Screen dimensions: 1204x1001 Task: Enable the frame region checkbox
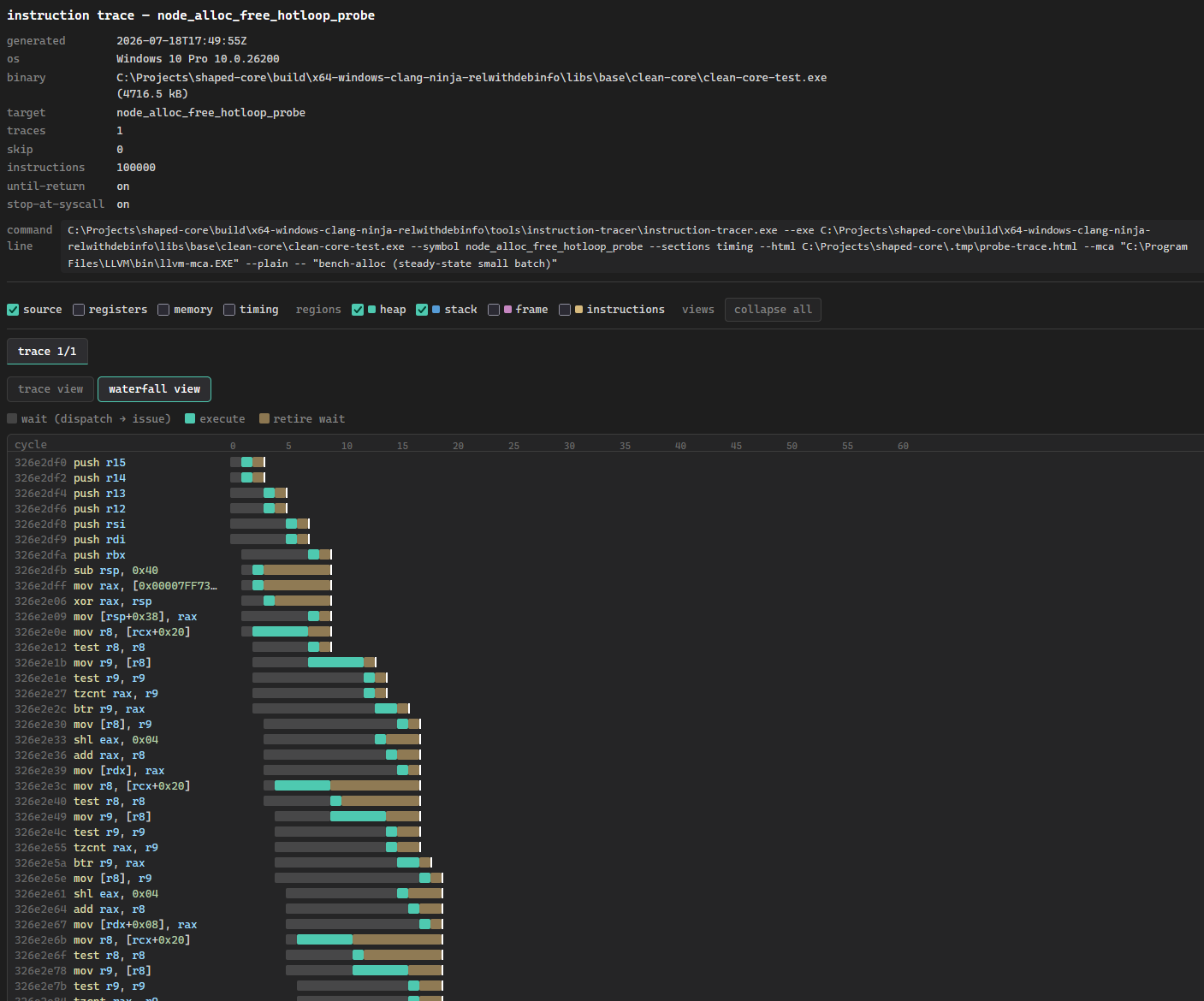tap(494, 310)
